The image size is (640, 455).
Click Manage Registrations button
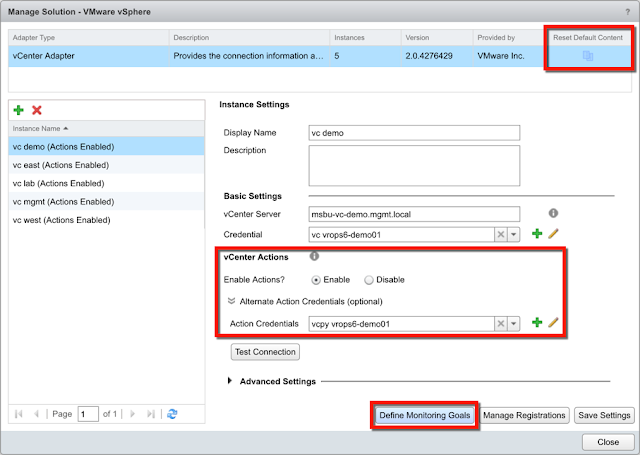pyautogui.click(x=524, y=415)
